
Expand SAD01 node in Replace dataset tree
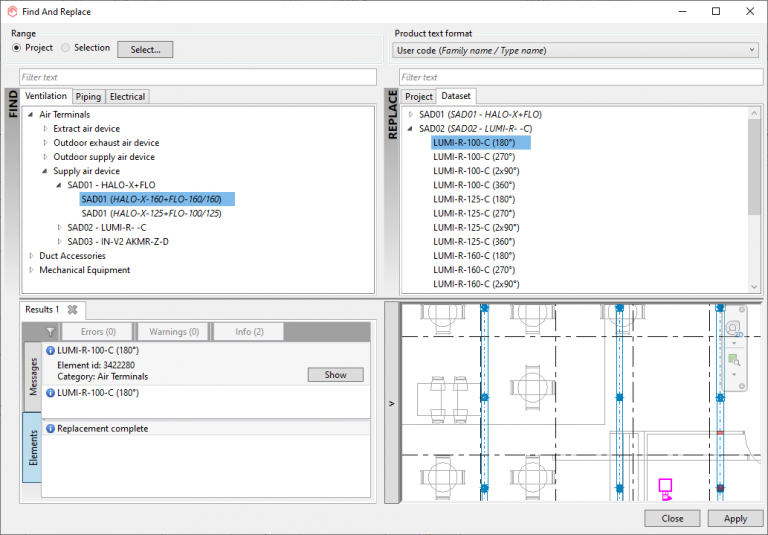click(410, 115)
